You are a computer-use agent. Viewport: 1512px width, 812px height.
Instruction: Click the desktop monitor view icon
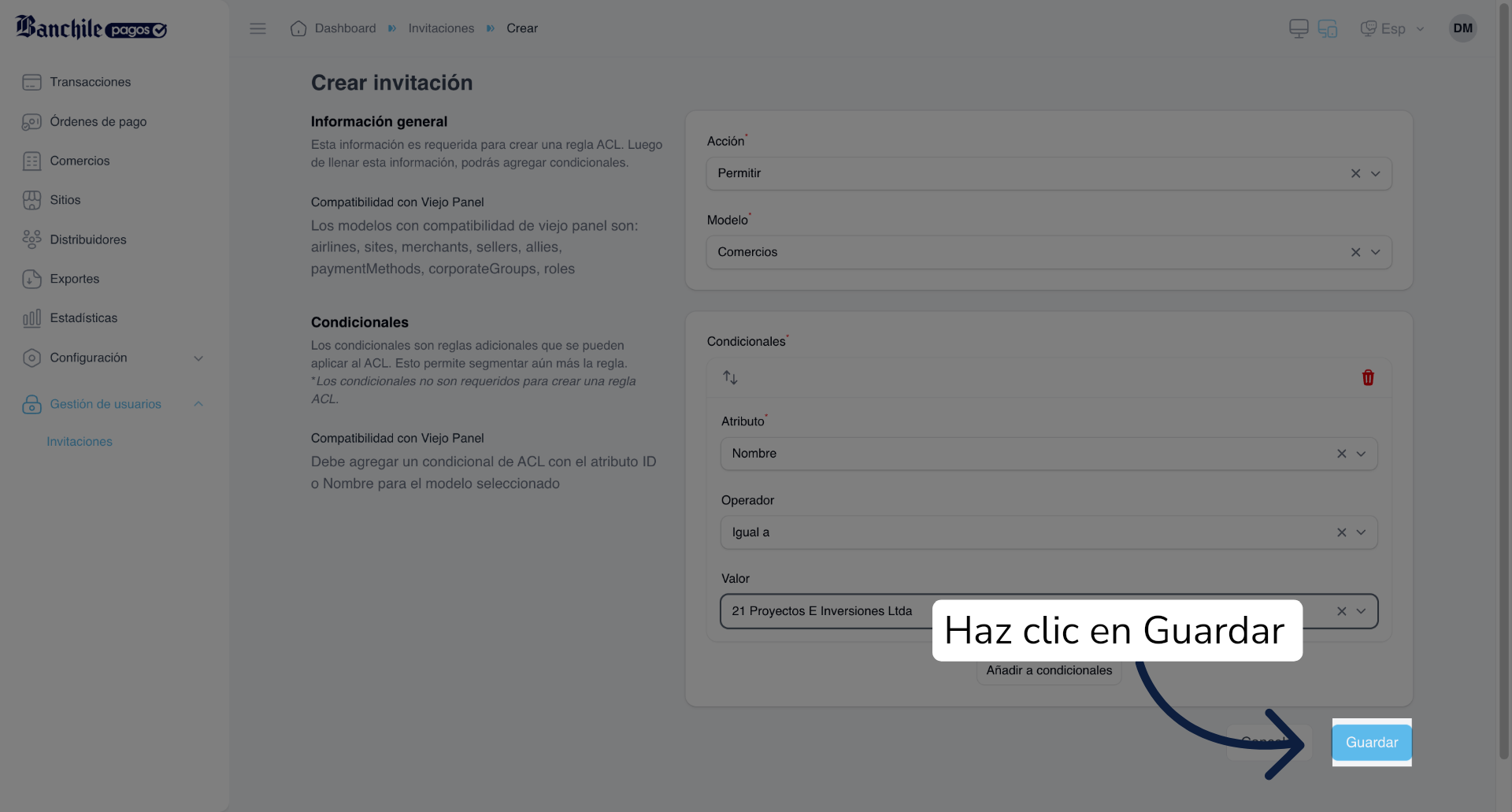point(1299,28)
